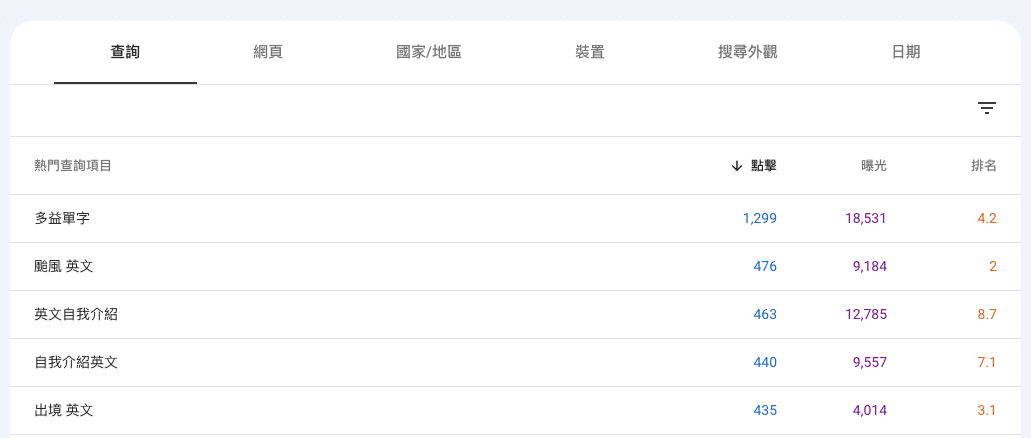Open the filter rows icon
Viewport: 1031px width, 438px height.
(x=987, y=108)
